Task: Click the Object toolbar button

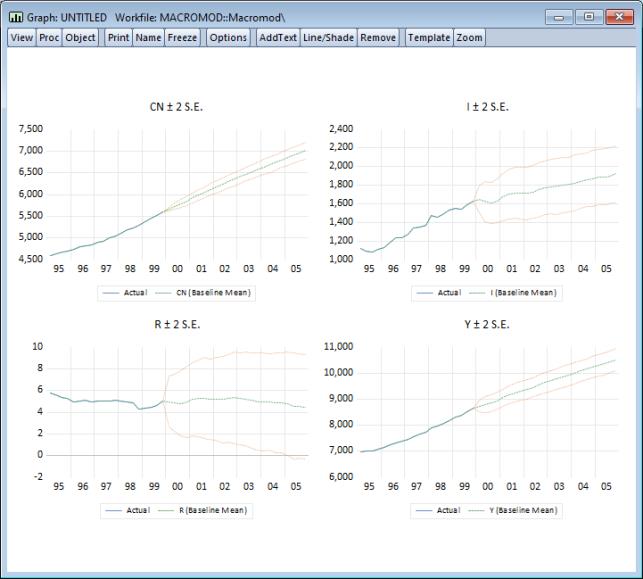Action: point(80,37)
